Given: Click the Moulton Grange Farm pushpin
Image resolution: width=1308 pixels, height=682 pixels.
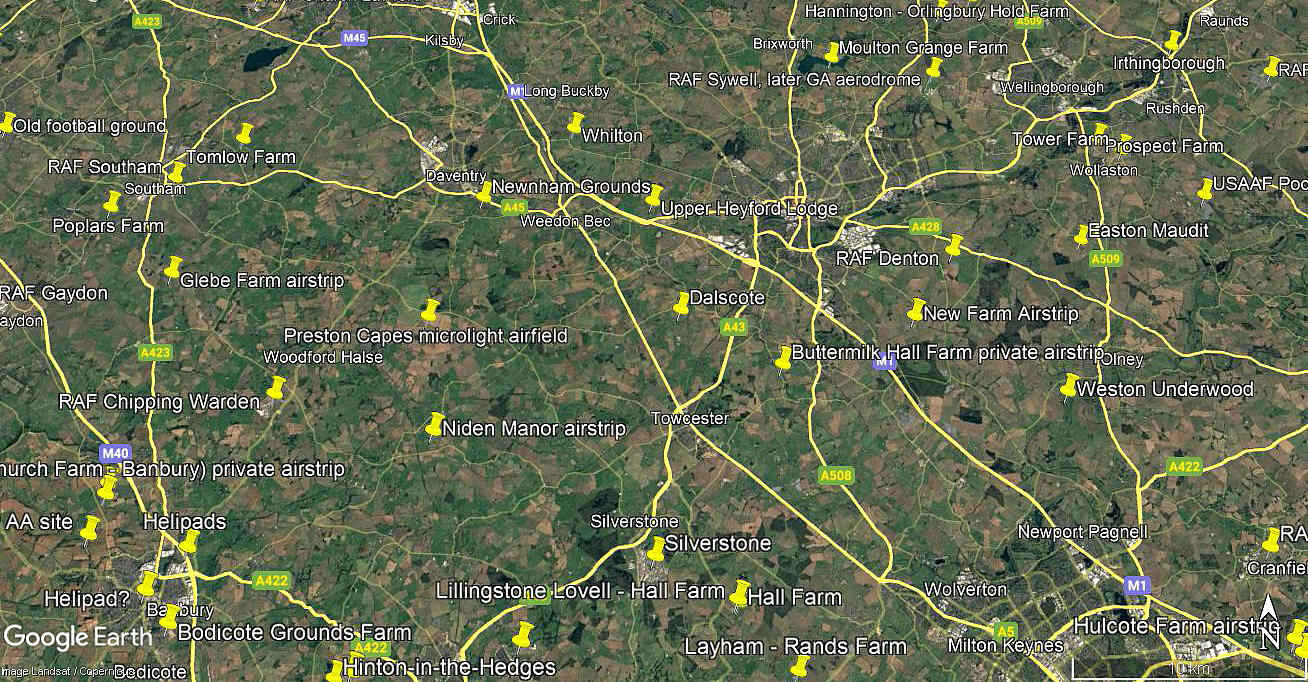Looking at the screenshot, I should (832, 52).
